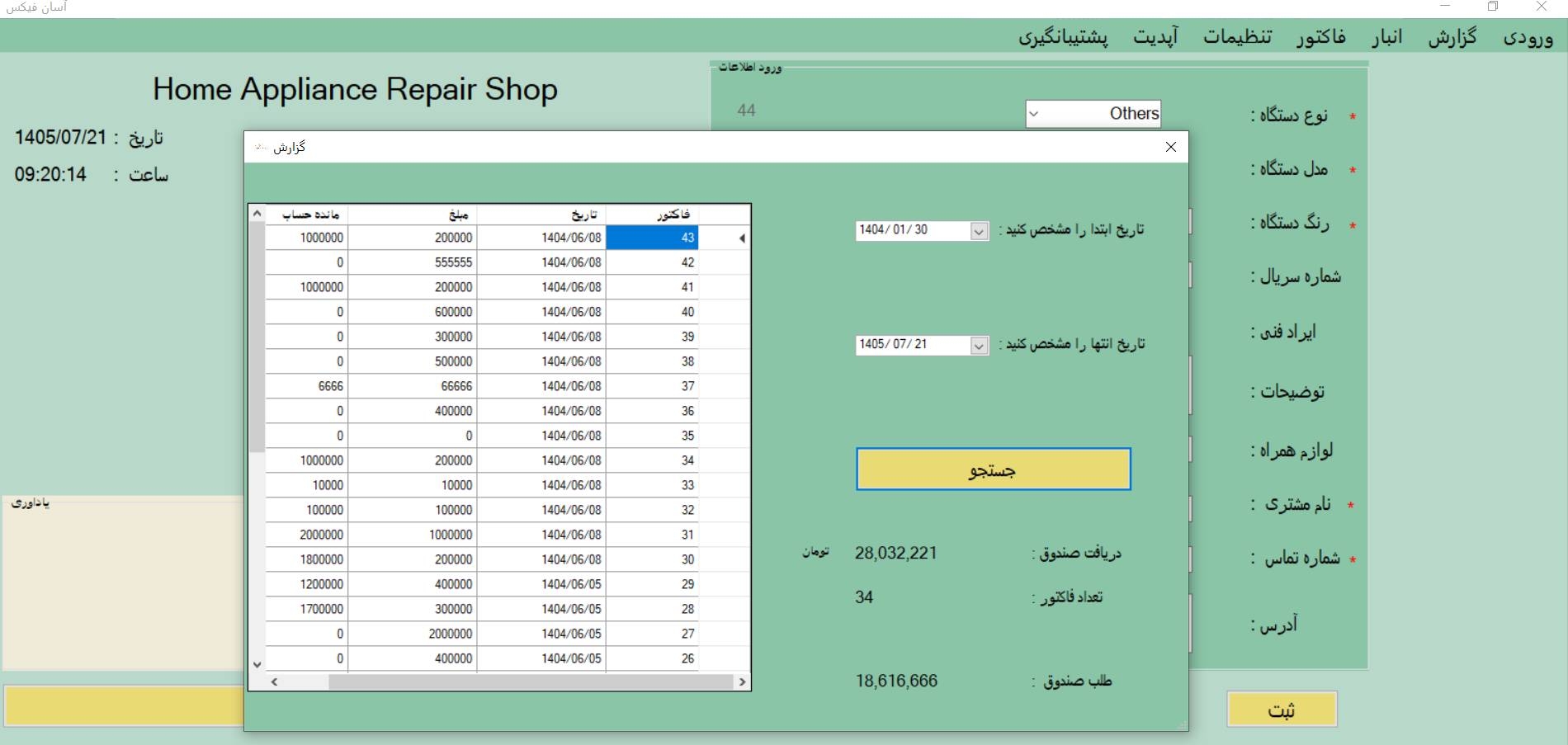Open the start date picker dropdown arrow

tap(979, 232)
